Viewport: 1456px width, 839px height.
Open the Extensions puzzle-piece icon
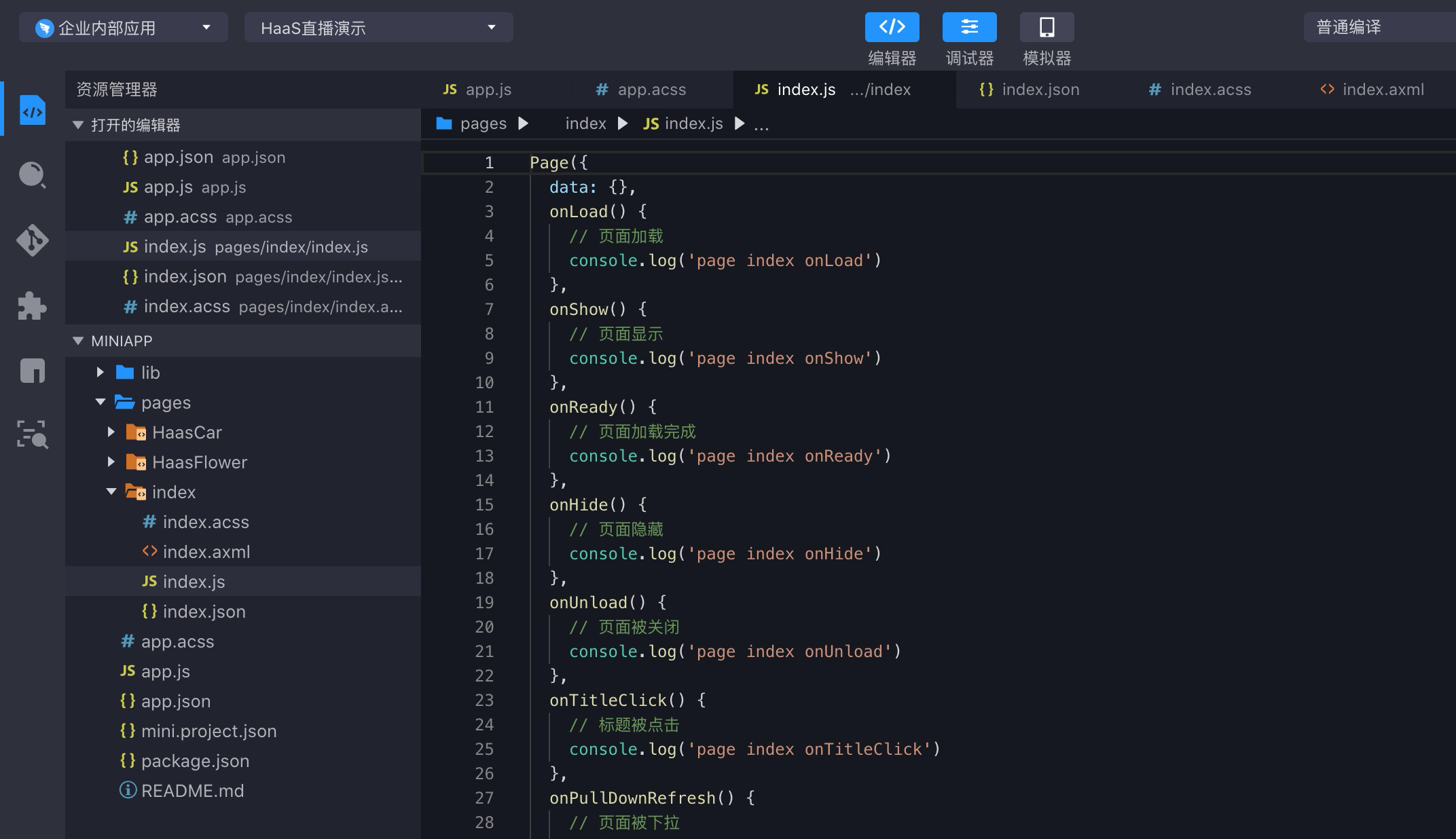click(x=32, y=305)
